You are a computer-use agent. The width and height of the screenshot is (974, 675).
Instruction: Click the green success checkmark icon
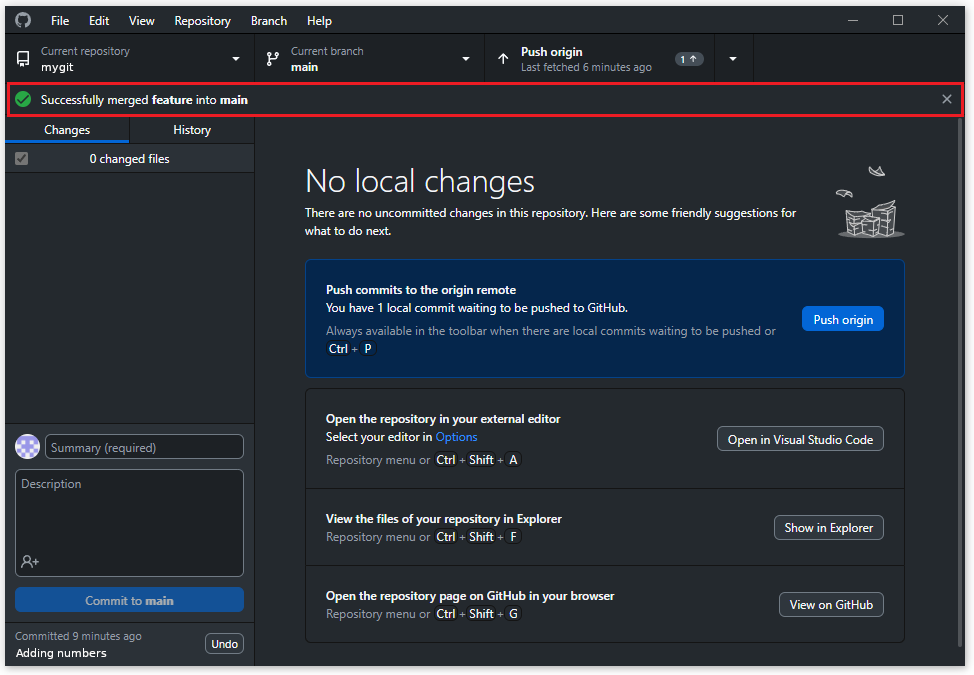(x=23, y=99)
